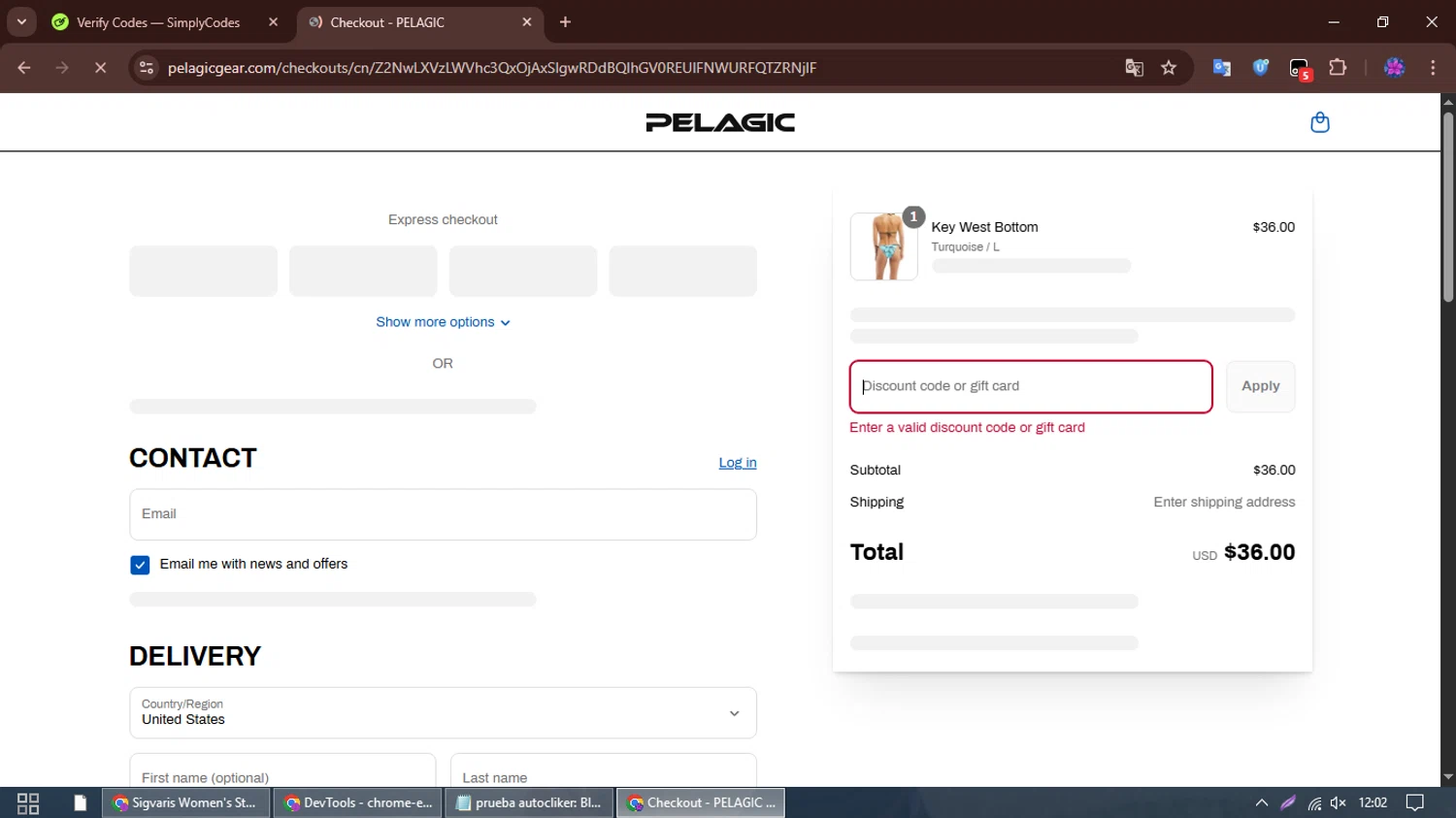1456x818 pixels.
Task: Click the muted volume tray icon
Action: (1339, 802)
